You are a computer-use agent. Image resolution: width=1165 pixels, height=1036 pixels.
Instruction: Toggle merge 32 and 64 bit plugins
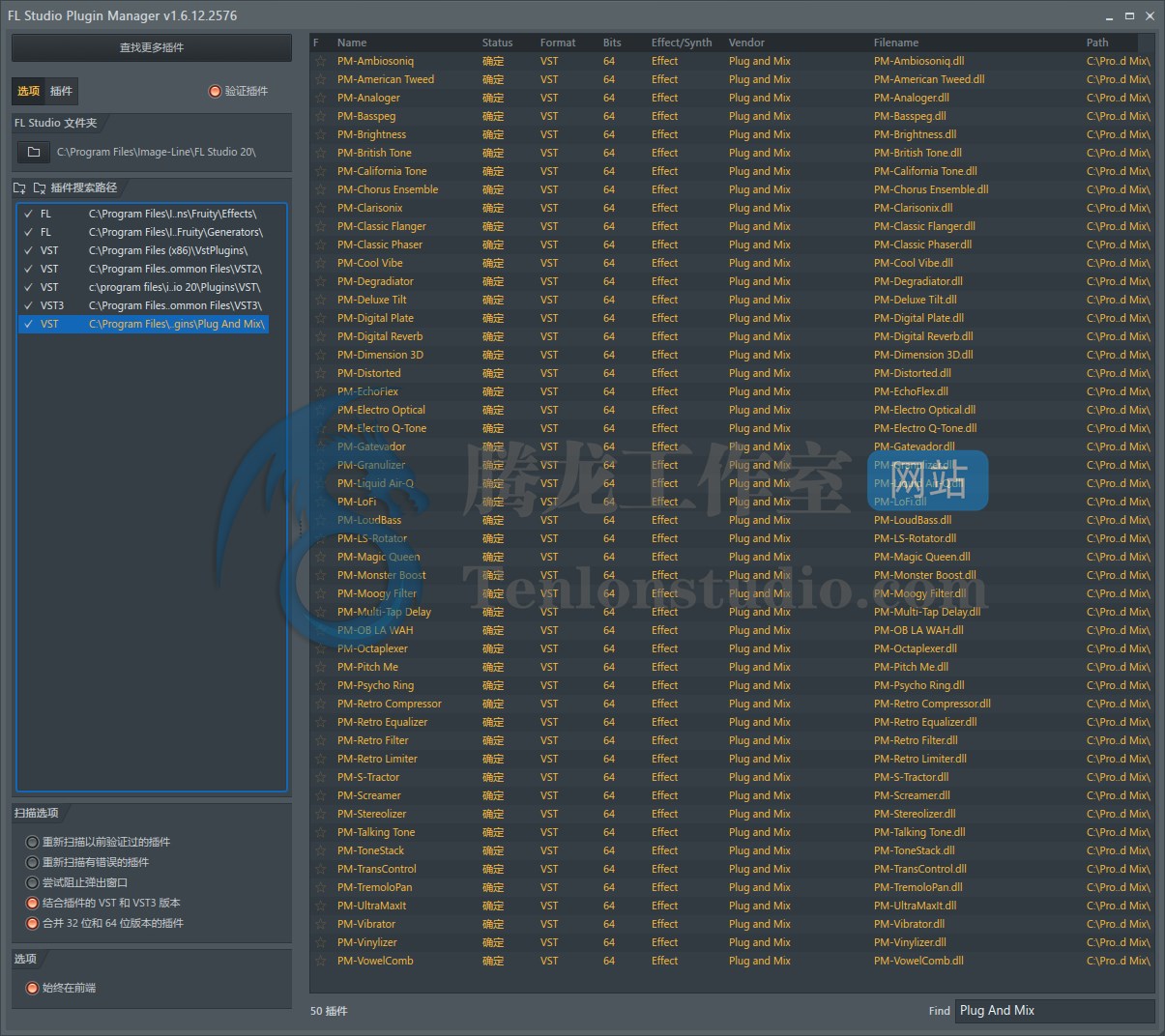pyautogui.click(x=32, y=923)
